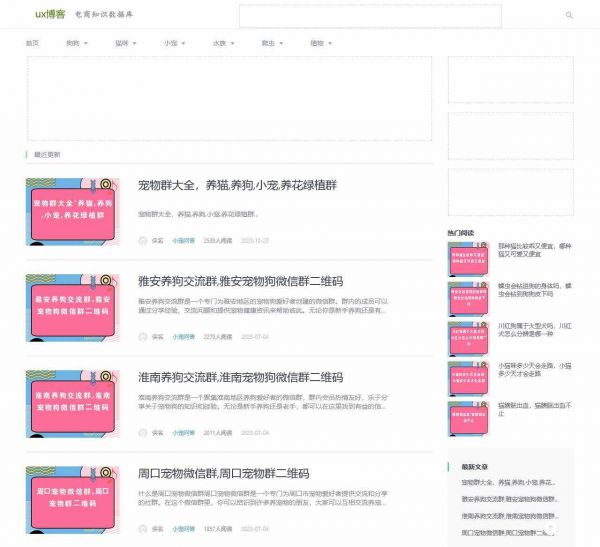Expand the 水族 dropdown menu
The image size is (600, 547).
(x=223, y=43)
